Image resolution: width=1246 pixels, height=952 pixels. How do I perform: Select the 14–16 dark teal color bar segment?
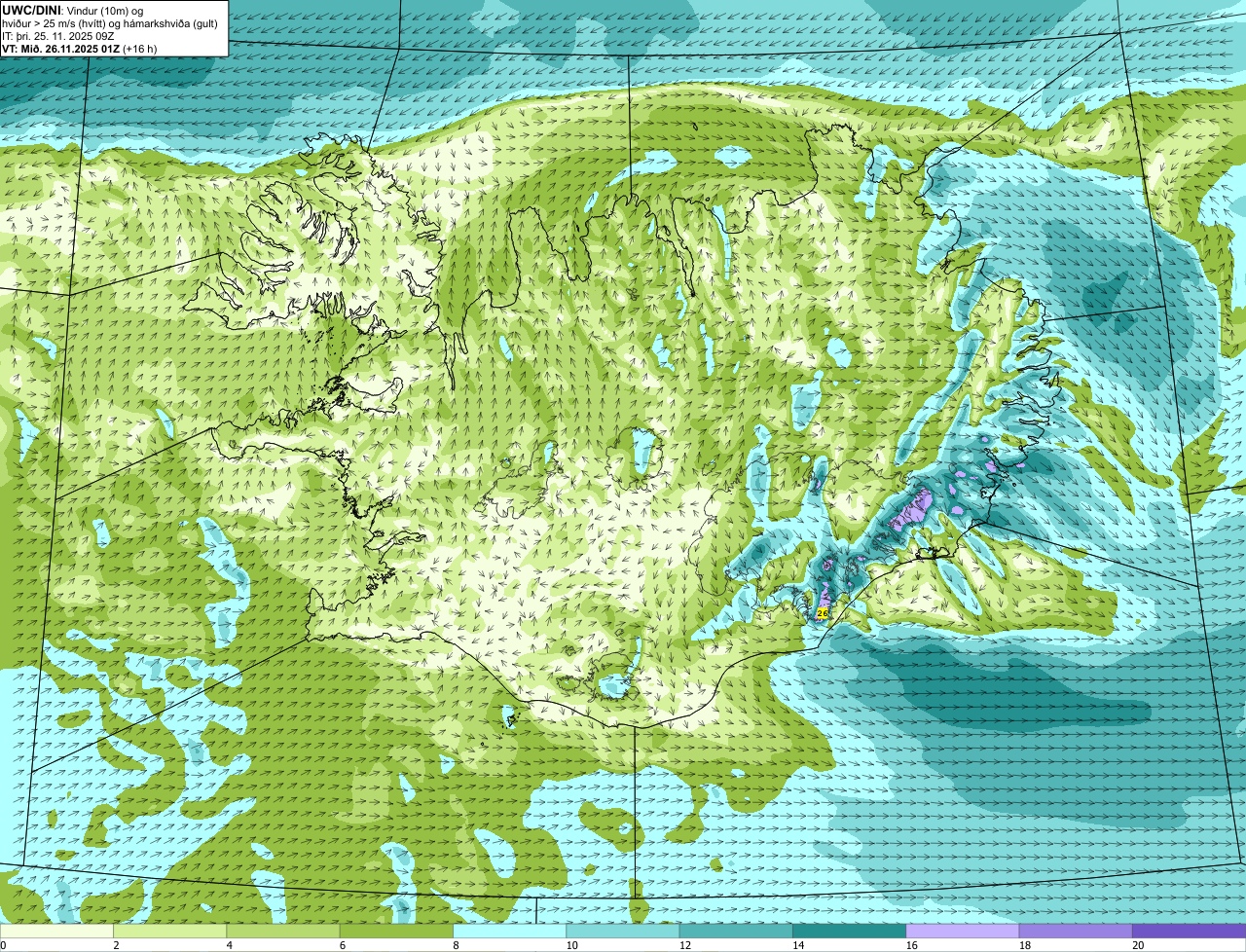[x=849, y=931]
